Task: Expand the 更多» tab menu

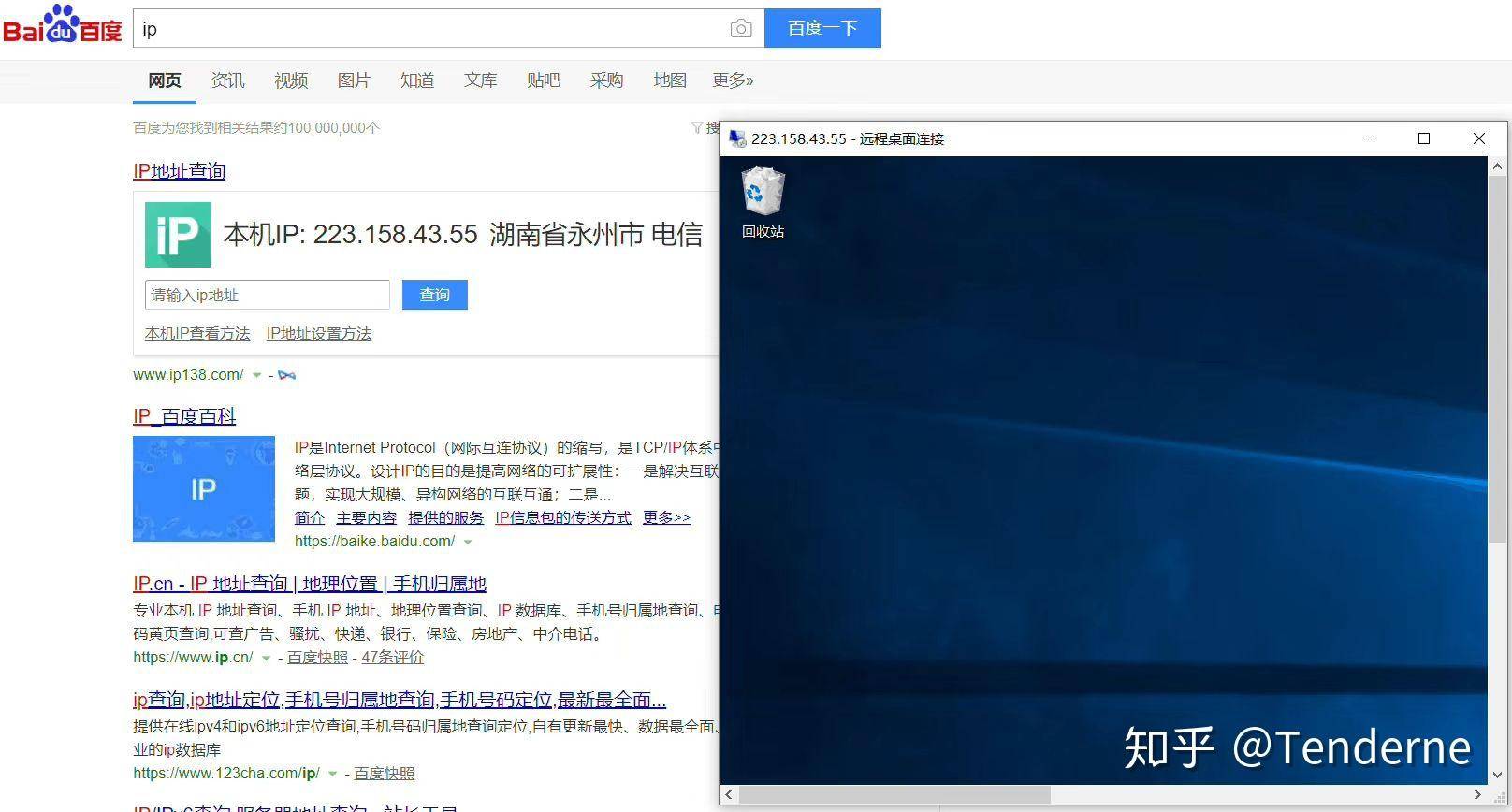Action: [x=733, y=80]
